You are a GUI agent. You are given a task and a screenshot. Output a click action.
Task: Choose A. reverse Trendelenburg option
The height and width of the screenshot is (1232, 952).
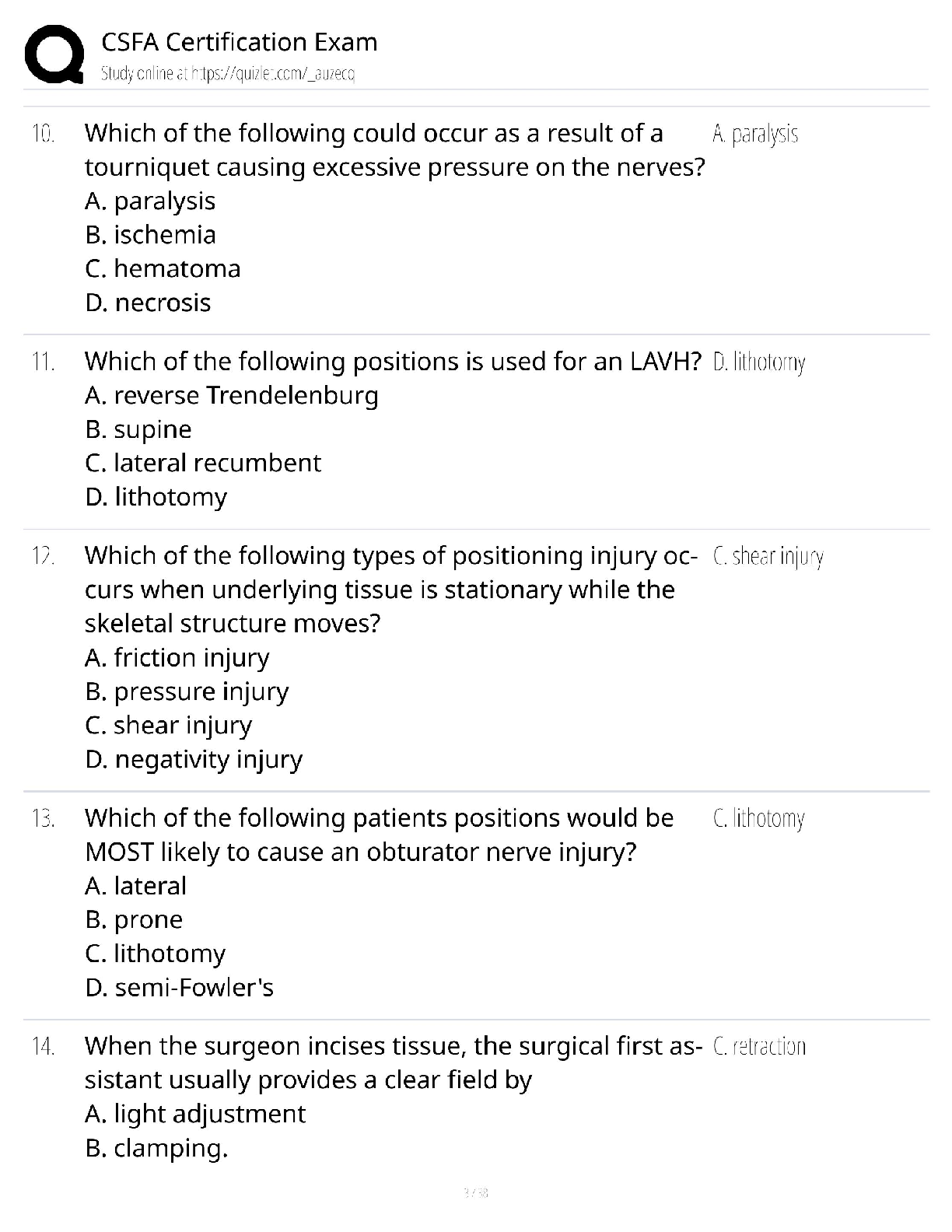(232, 396)
